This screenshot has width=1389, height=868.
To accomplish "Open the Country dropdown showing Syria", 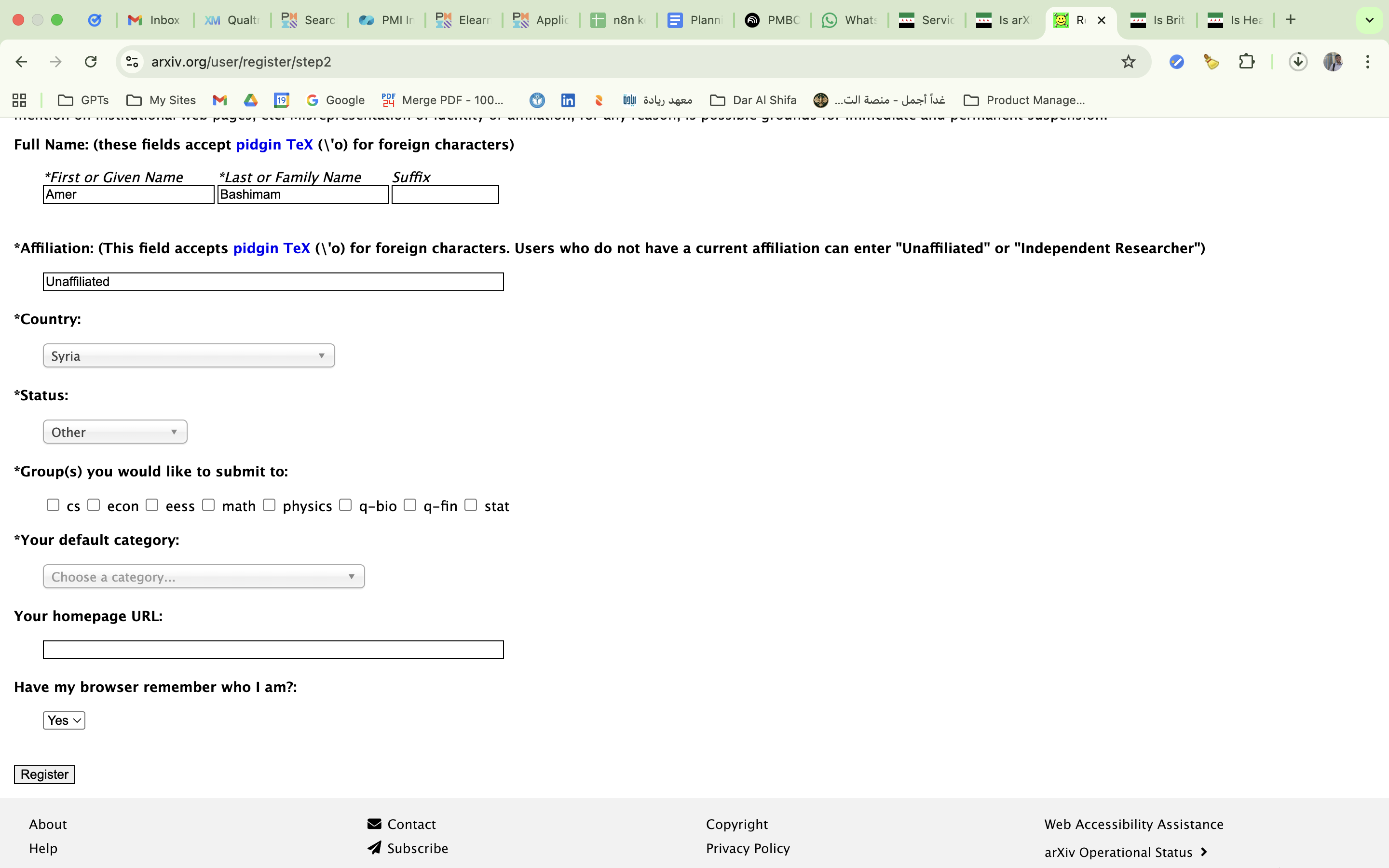I will (x=188, y=356).
